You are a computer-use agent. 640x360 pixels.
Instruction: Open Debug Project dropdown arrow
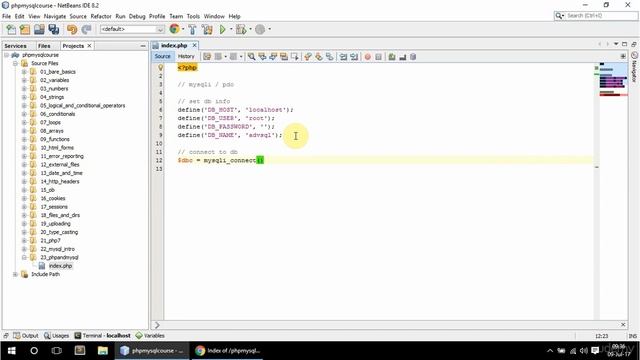pos(250,29)
